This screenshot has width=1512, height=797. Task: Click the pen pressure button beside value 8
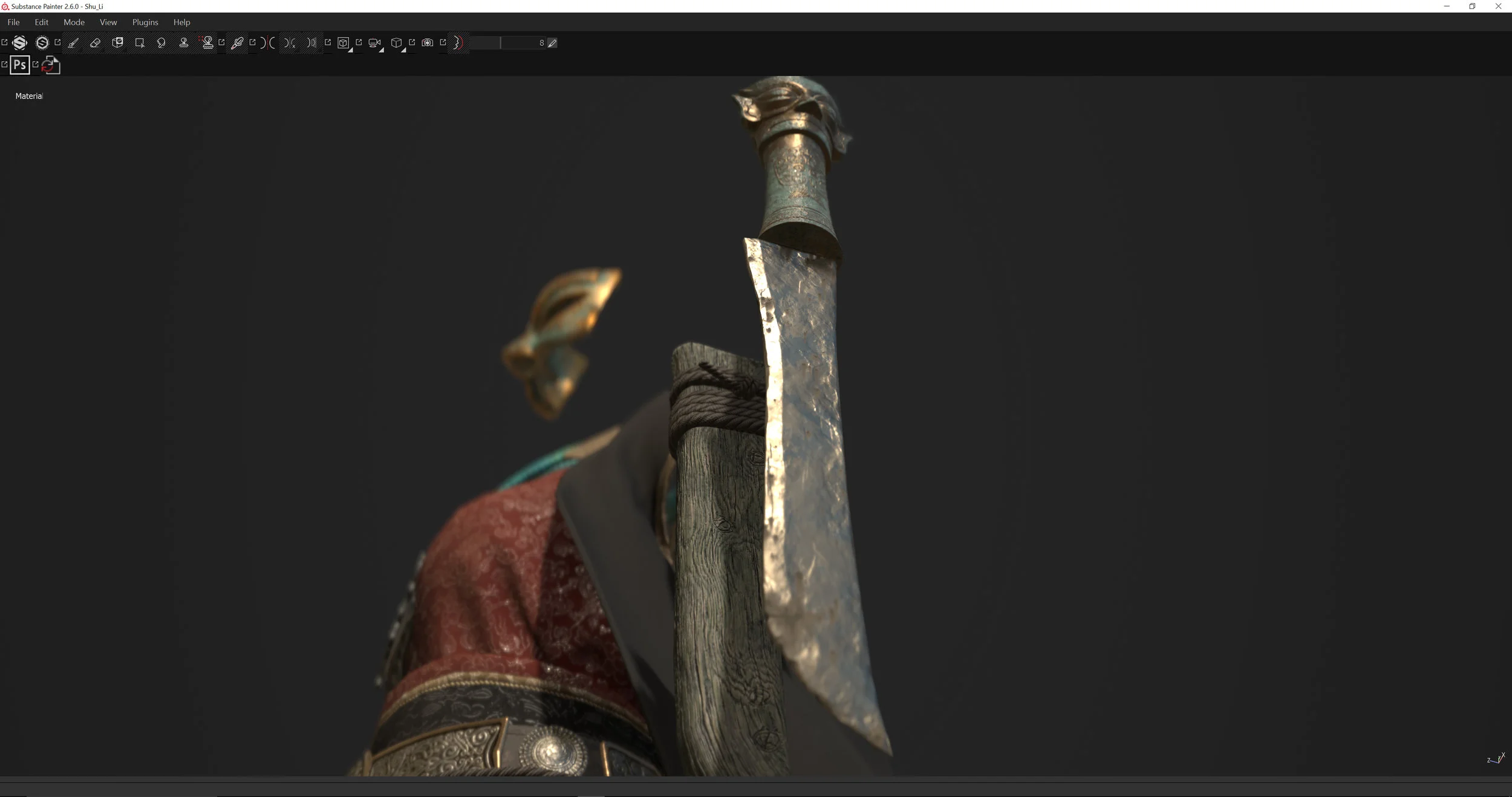click(x=552, y=43)
